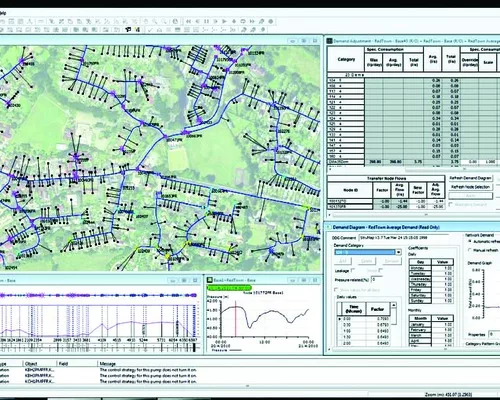Click the January row in Monthly table
Image resolution: width=500 pixels, height=400 pixels.
pos(431,324)
